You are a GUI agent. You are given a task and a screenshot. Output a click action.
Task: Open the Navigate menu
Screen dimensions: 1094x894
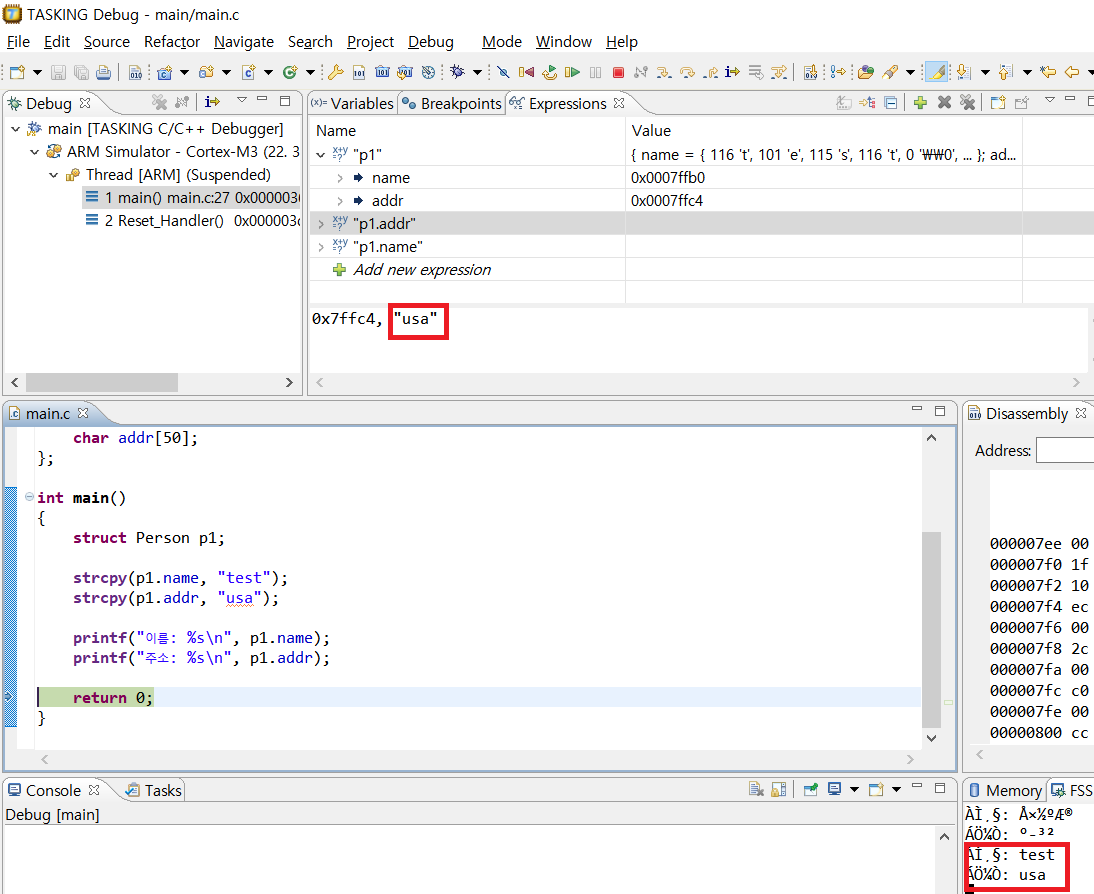(x=243, y=42)
